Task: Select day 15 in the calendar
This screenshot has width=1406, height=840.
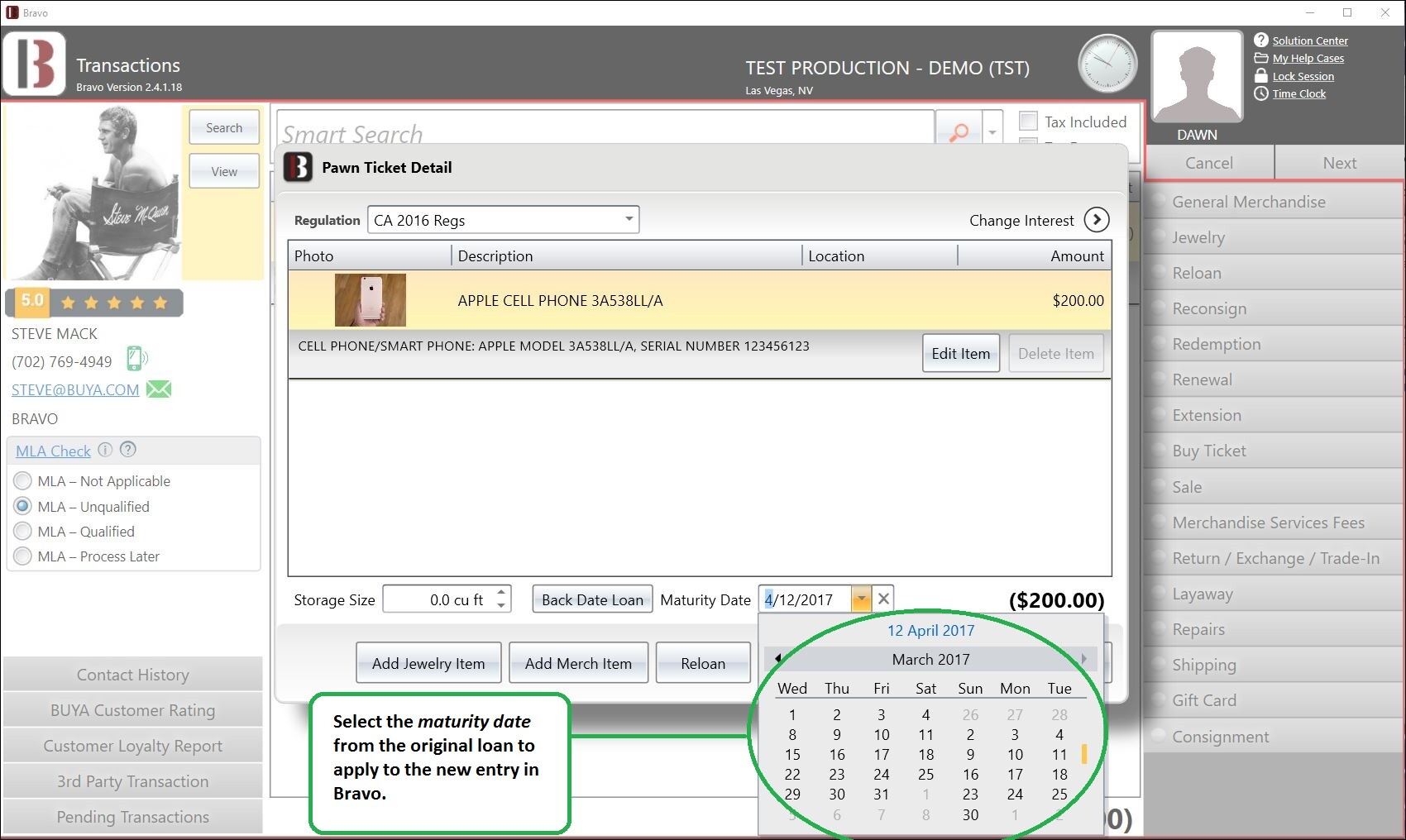Action: (792, 754)
